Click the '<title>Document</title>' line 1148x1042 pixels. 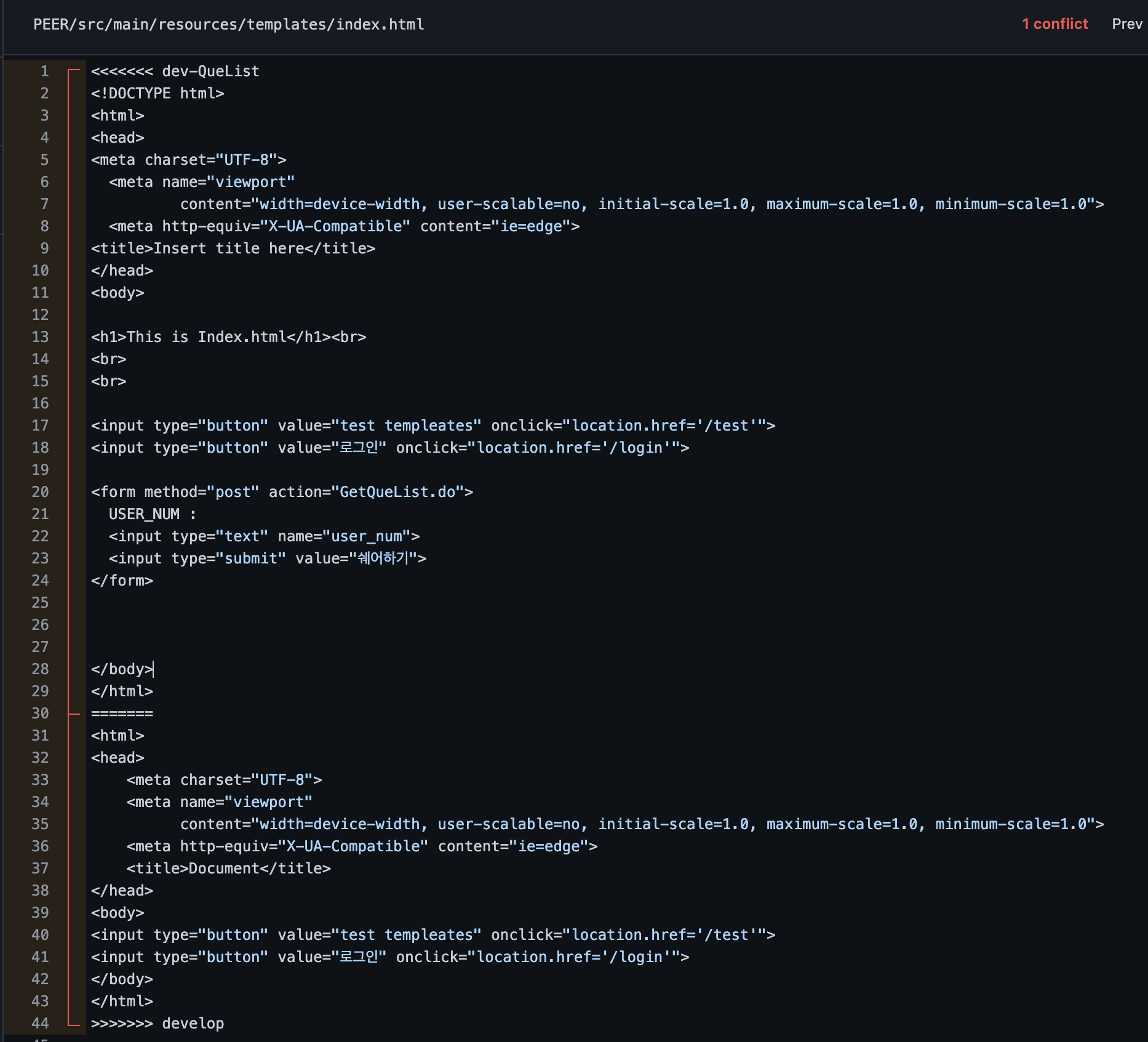(x=229, y=869)
